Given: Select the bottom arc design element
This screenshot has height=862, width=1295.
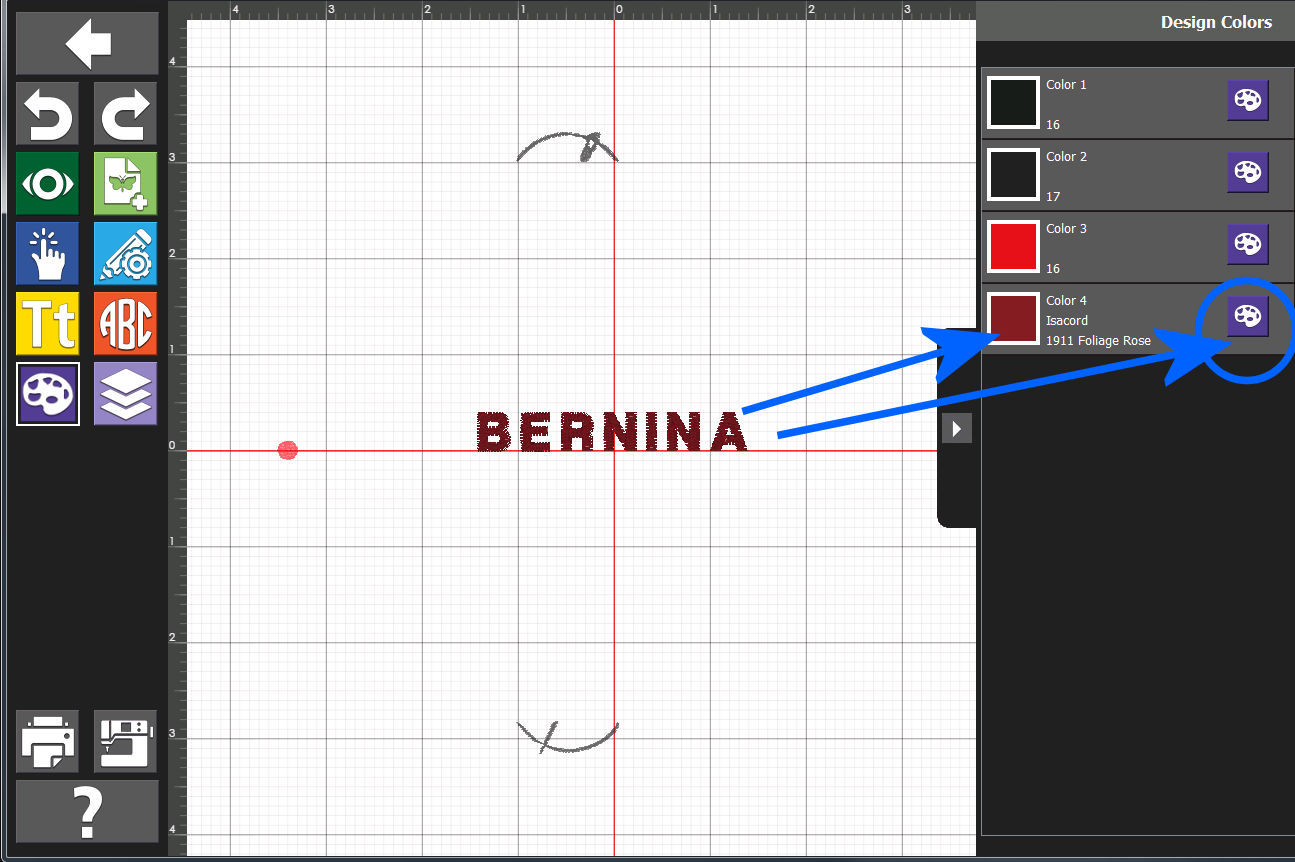Looking at the screenshot, I should coord(567,736).
